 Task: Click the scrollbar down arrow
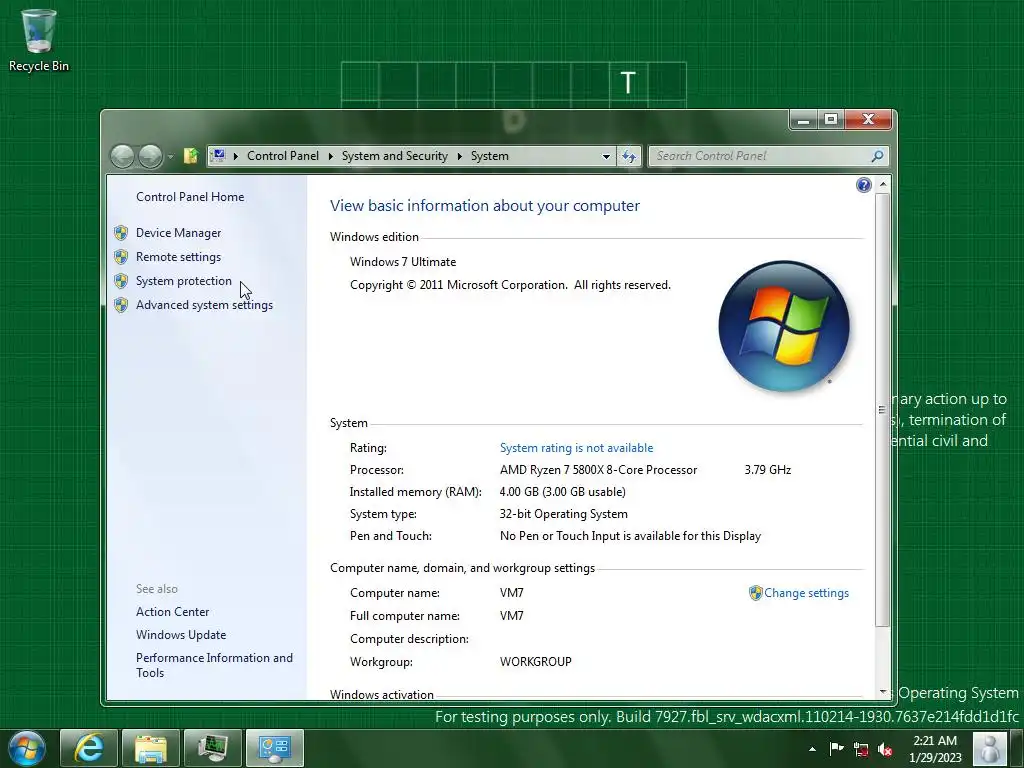[x=882, y=692]
